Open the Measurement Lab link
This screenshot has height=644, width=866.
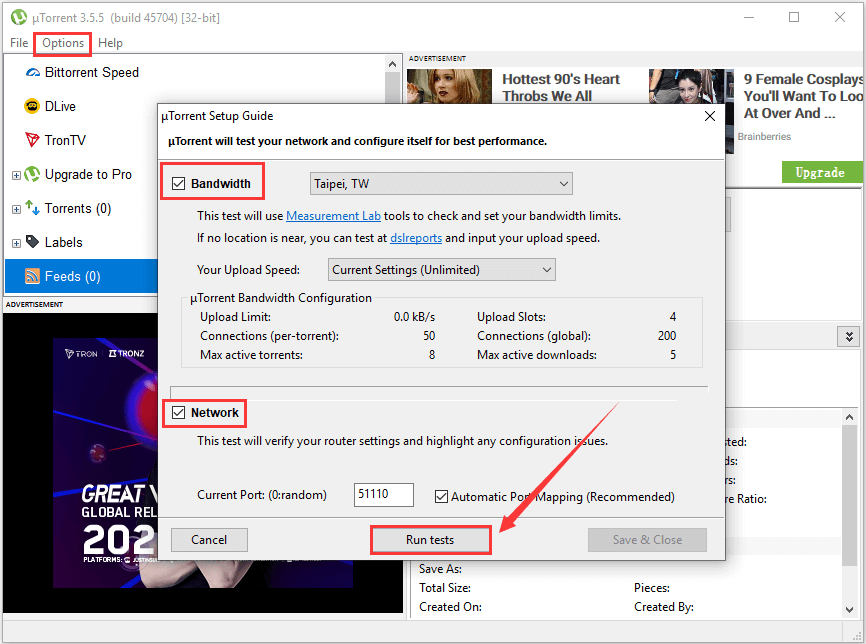click(333, 216)
